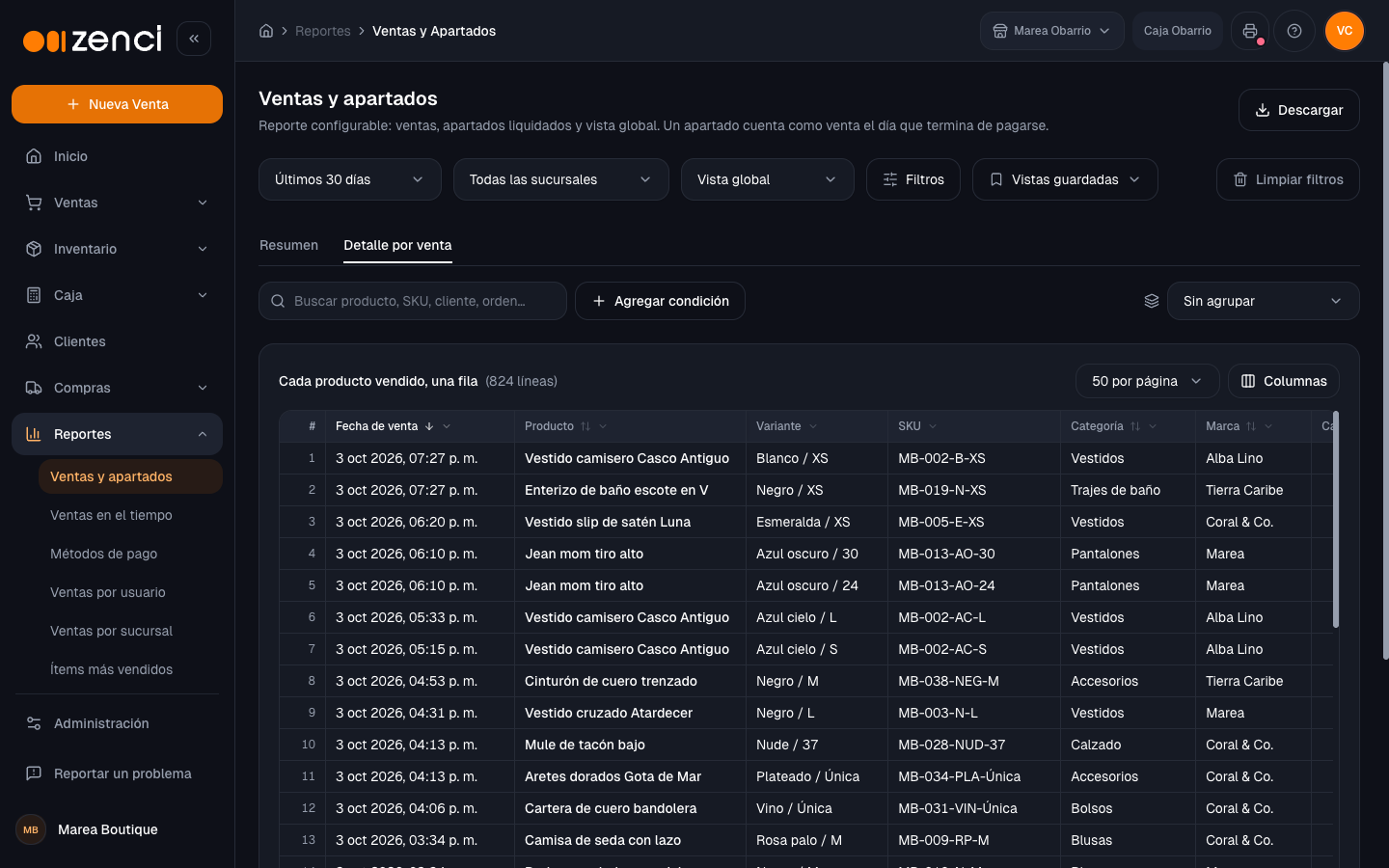Focus the Buscar producto search field
This screenshot has width=1389, height=868.
point(413,301)
